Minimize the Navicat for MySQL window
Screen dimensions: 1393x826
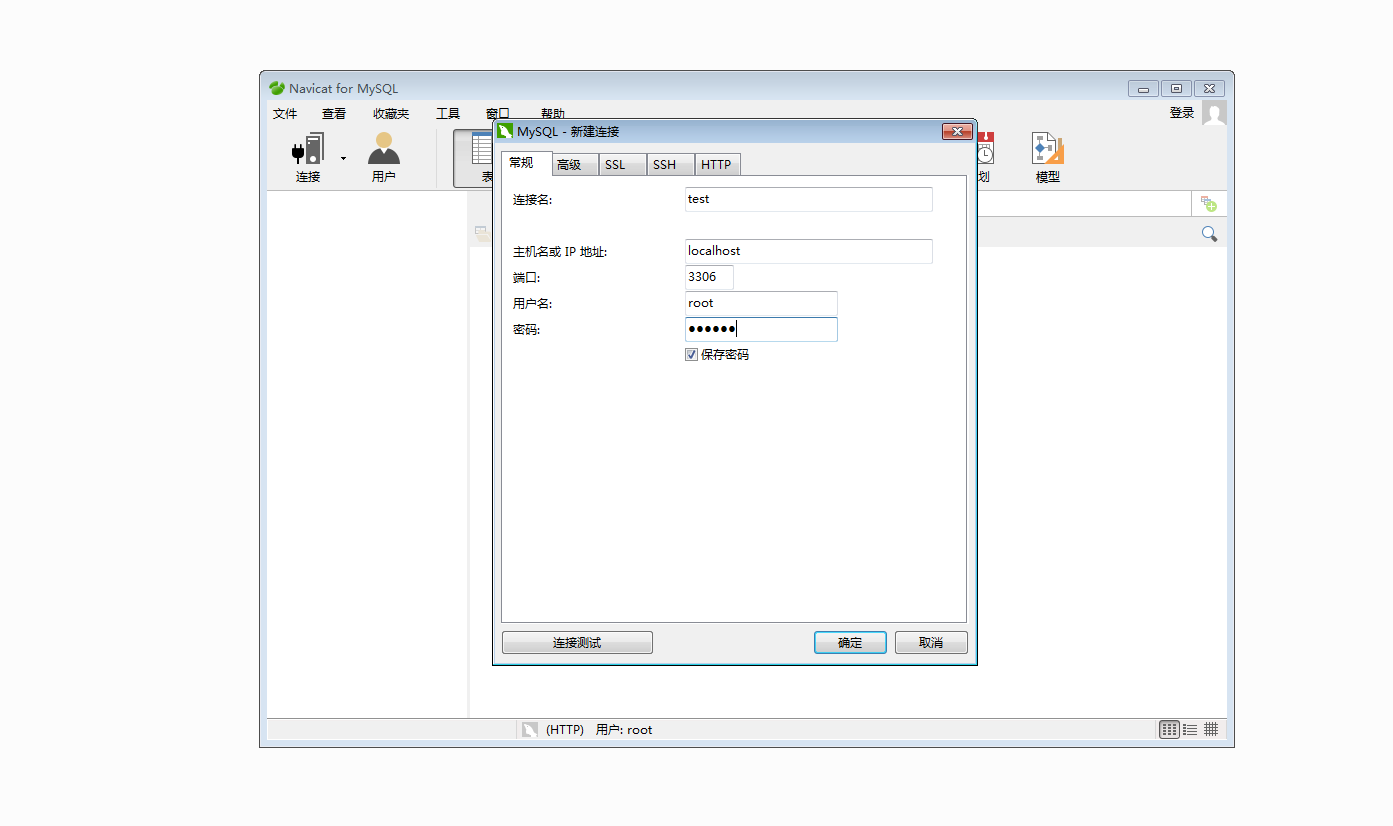1143,88
